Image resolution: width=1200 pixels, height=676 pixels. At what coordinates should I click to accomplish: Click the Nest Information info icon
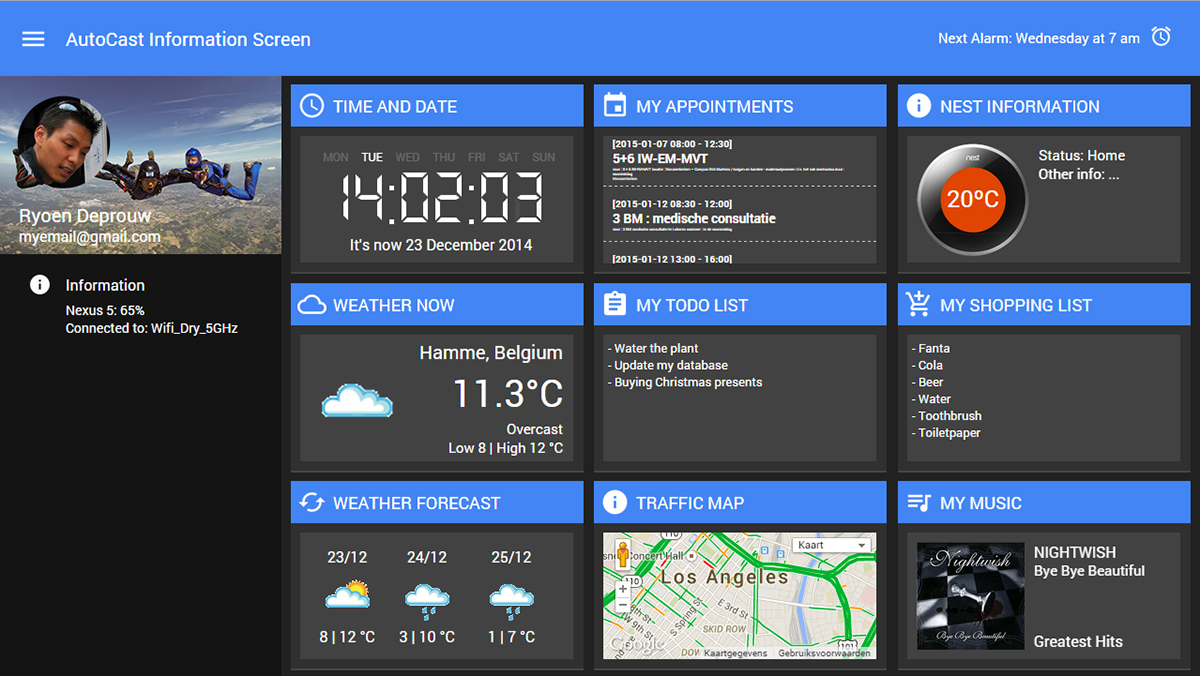(918, 106)
